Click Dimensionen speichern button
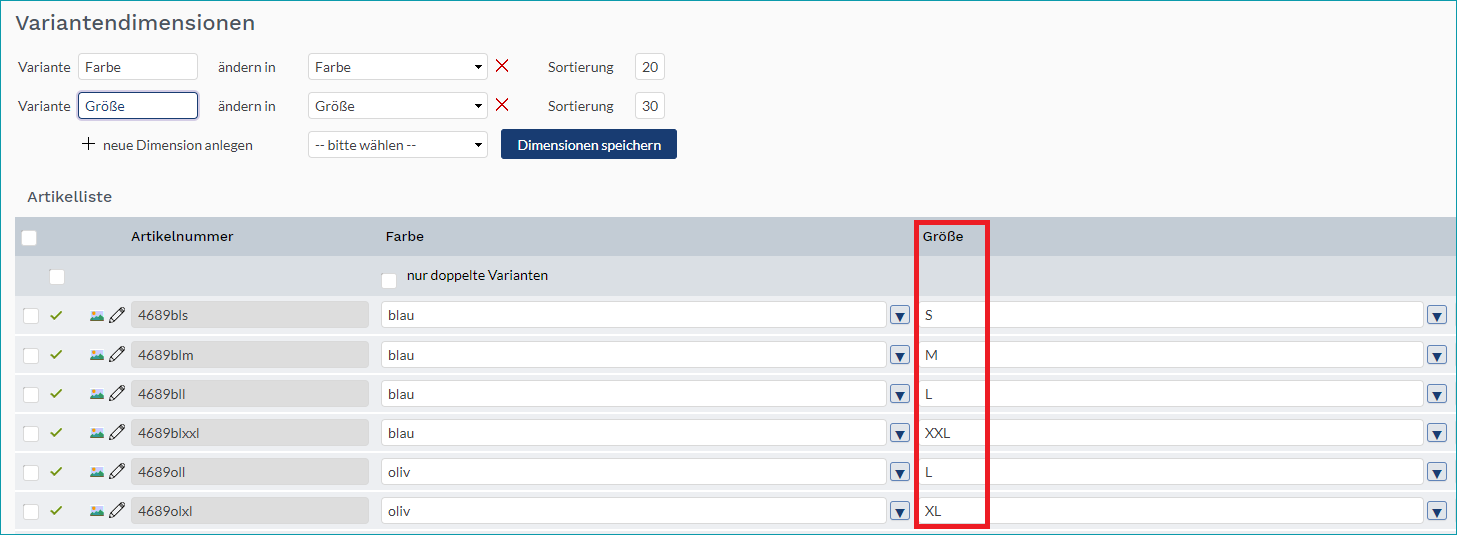 click(589, 144)
